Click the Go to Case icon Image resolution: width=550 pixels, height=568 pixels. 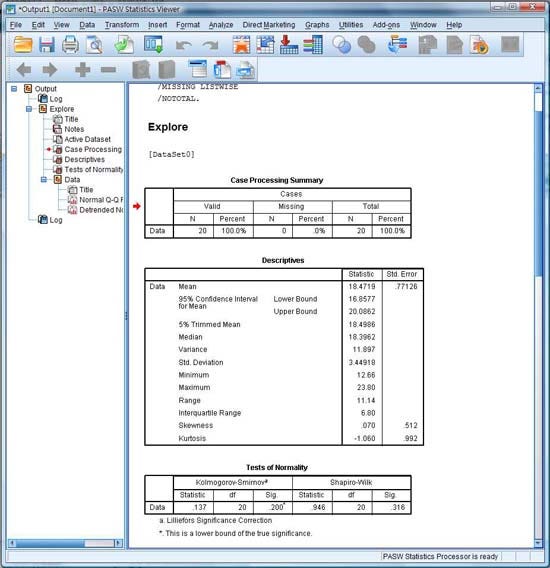(265, 45)
